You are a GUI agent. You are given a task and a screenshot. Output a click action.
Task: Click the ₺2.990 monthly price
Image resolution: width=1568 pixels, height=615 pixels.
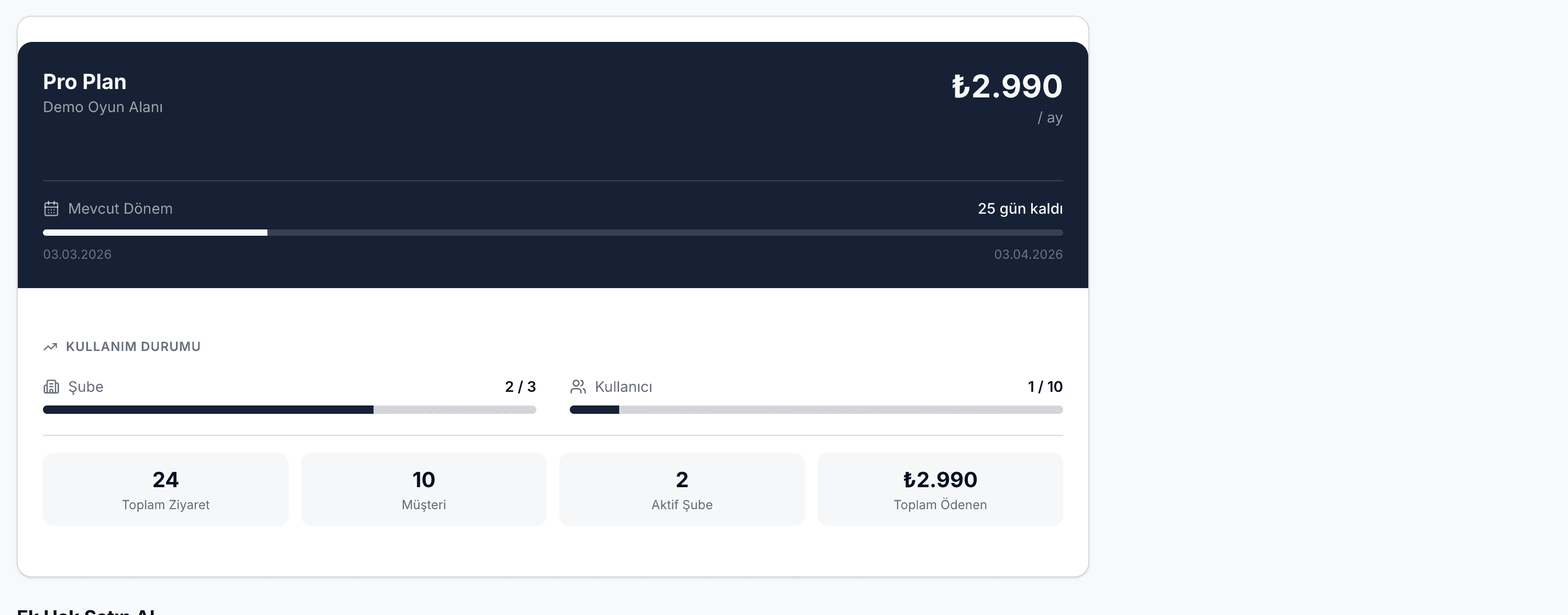(1007, 86)
